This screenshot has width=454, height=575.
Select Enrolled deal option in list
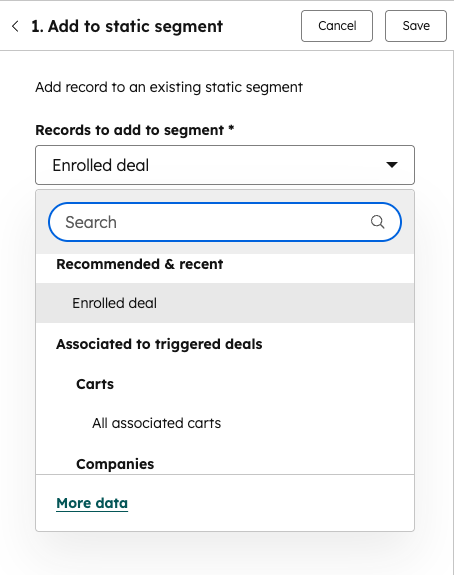(225, 303)
